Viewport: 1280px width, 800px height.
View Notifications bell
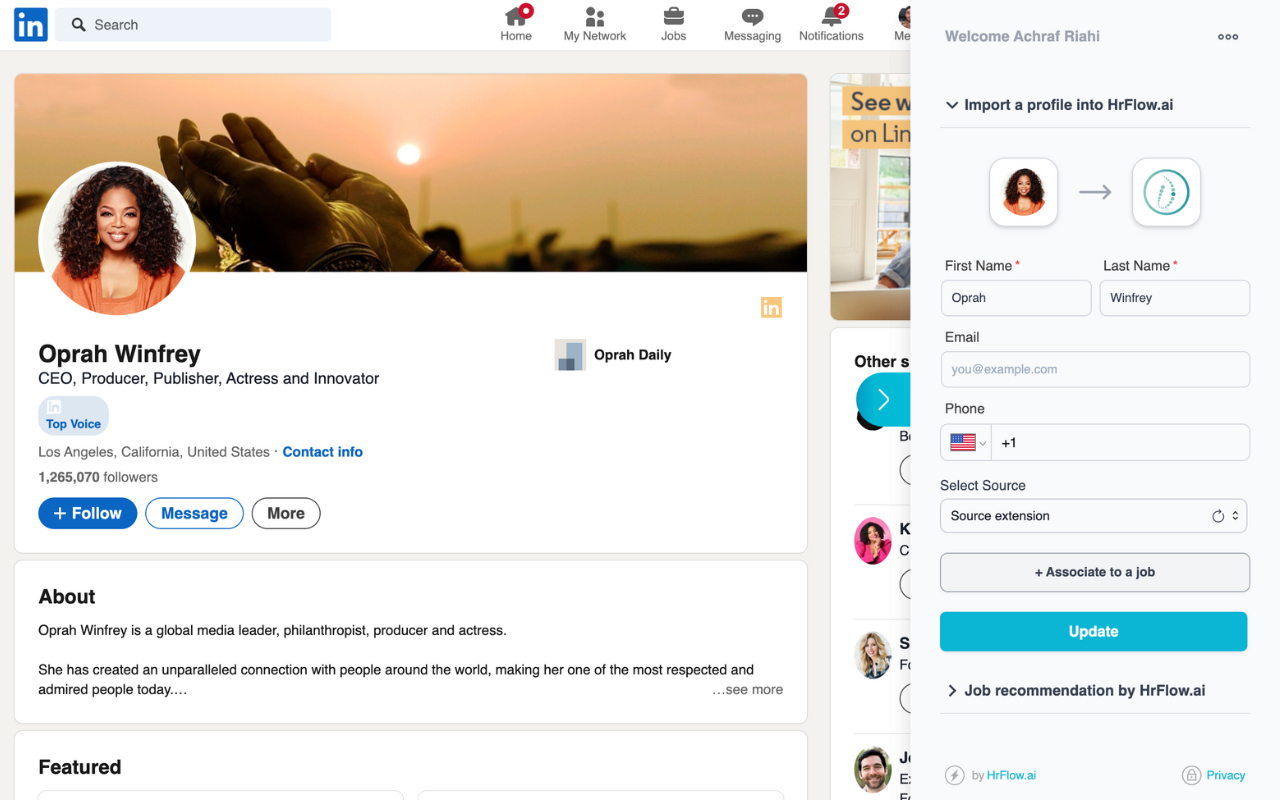point(833,16)
